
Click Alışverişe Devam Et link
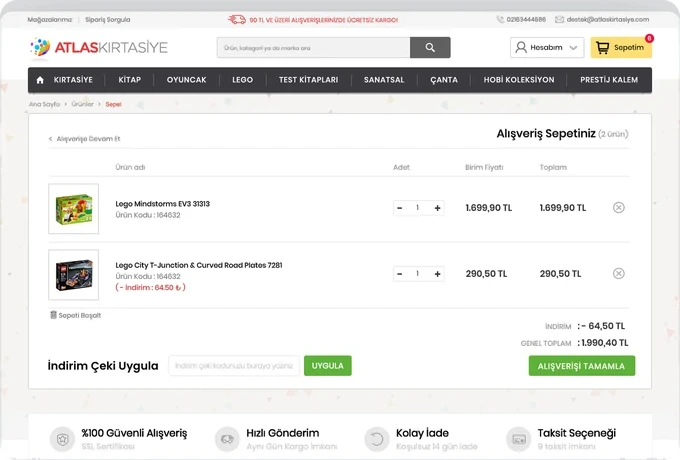coord(85,139)
